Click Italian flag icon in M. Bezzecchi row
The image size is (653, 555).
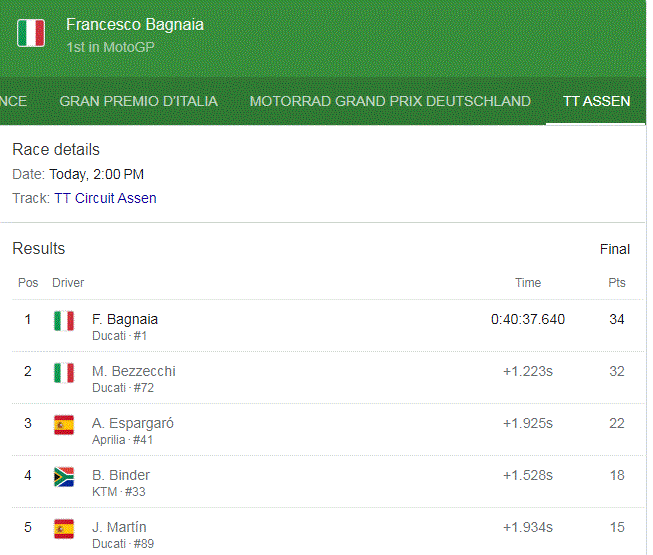(64, 373)
